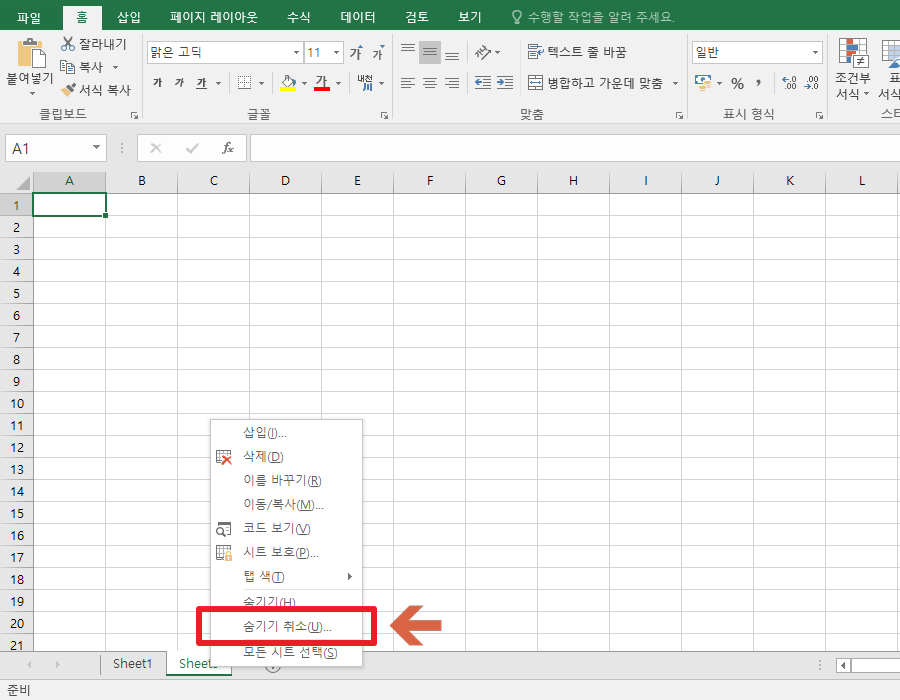Open the copy dropdown arrow
900x700 pixels.
coord(115,67)
